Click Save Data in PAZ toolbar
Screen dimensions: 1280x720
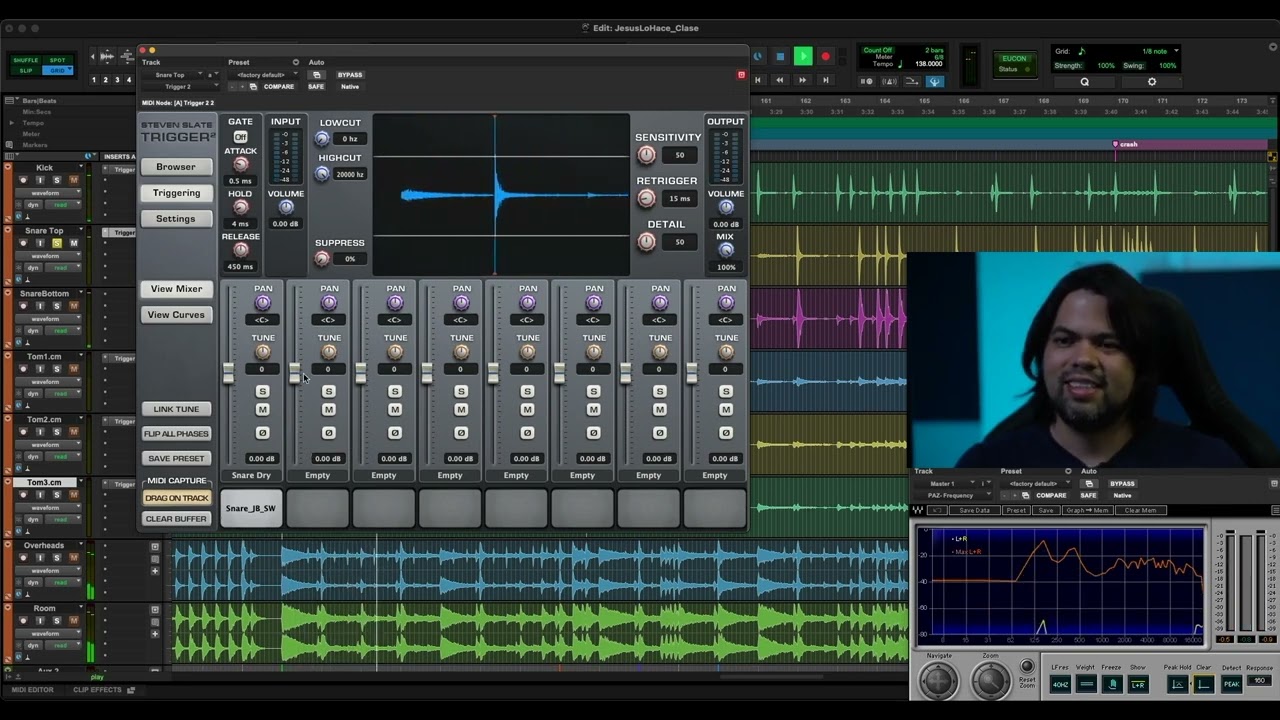click(975, 510)
